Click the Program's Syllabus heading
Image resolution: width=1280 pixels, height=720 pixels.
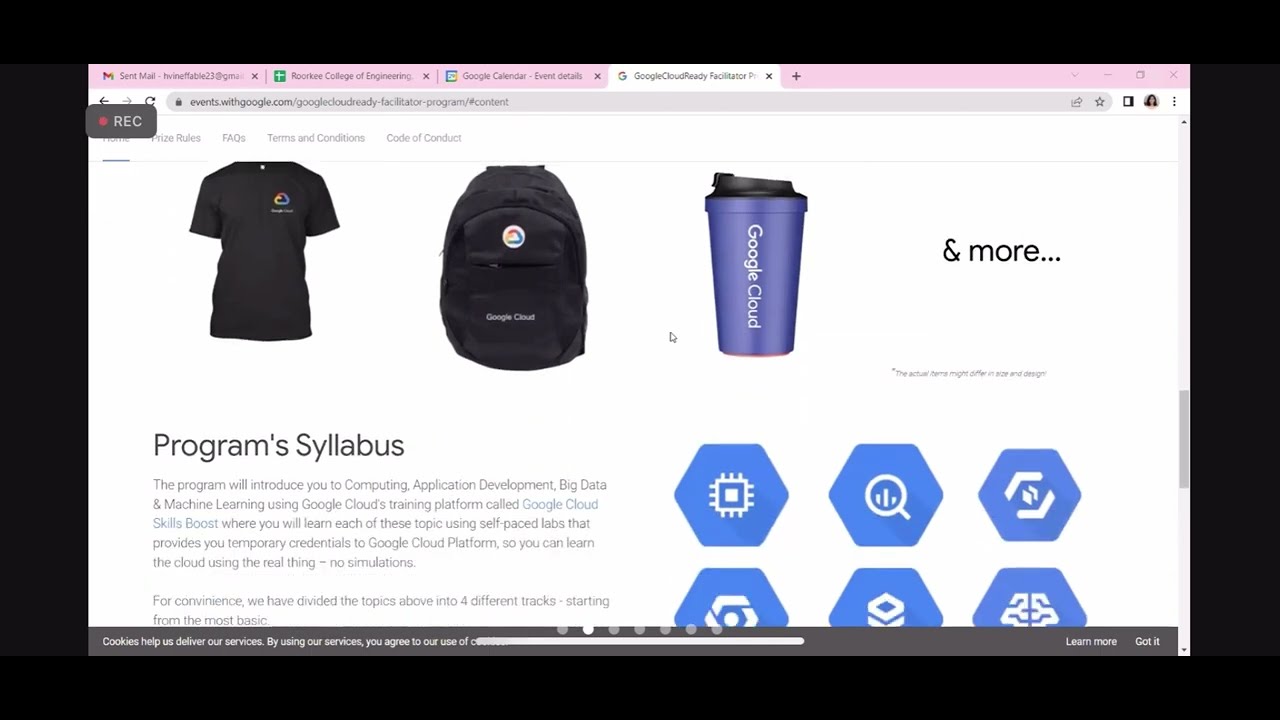pyautogui.click(x=279, y=446)
